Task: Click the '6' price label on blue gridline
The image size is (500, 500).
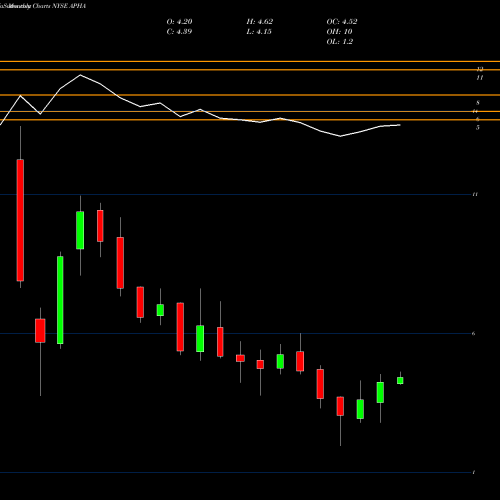Action: tap(473, 333)
